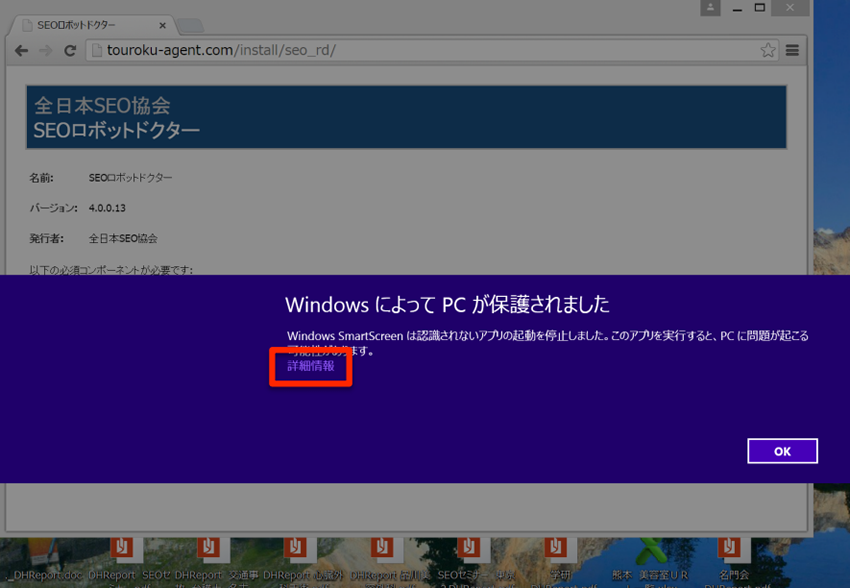Click the 発行者 value 全日本SEO協会
The image size is (850, 588).
tap(123, 238)
